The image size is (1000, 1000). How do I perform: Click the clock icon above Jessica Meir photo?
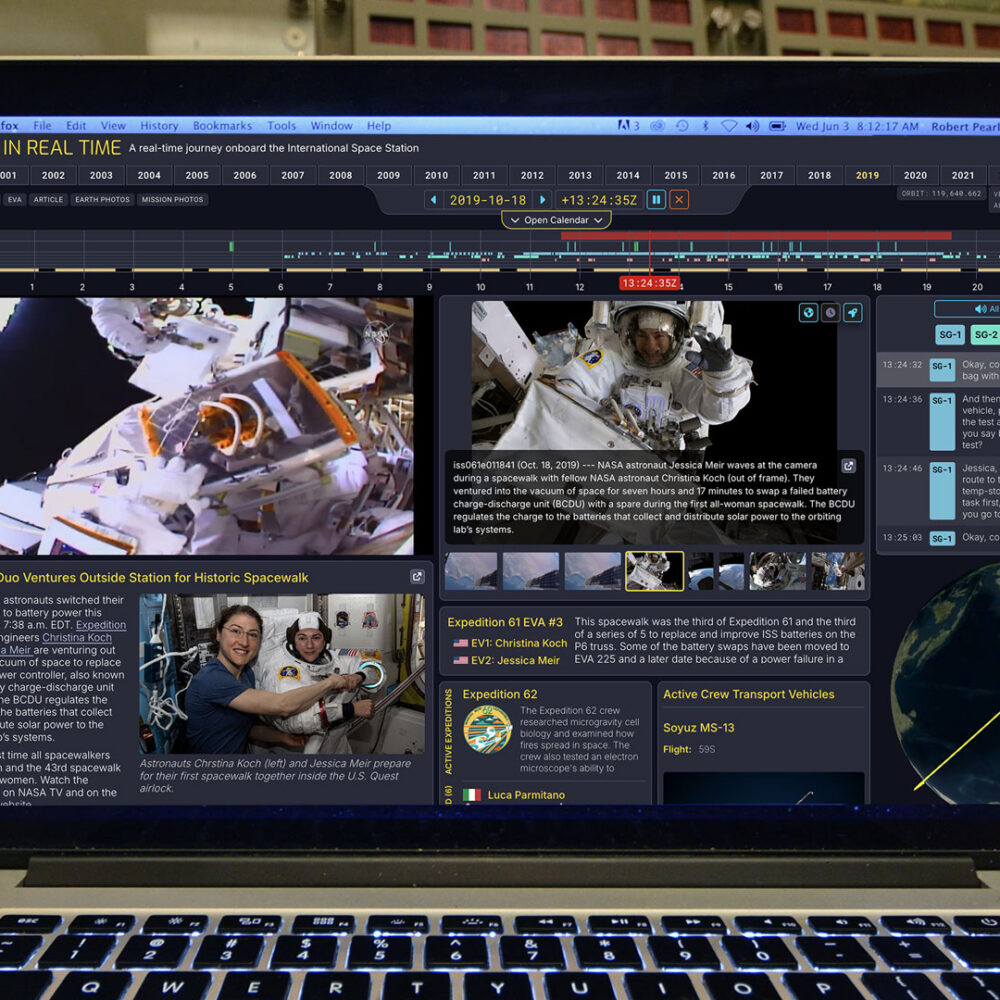coord(830,312)
